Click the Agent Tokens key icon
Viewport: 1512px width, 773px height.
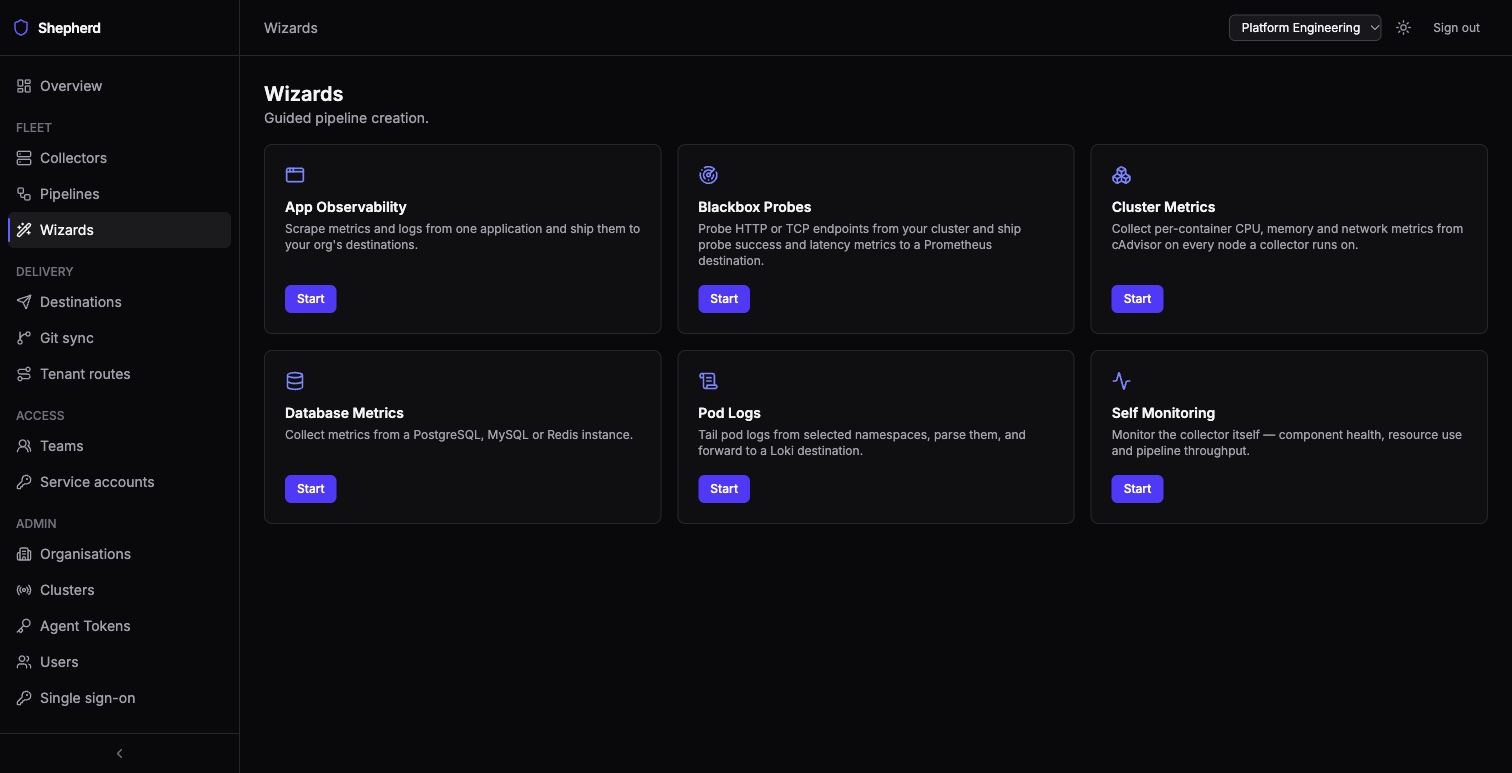[x=24, y=626]
